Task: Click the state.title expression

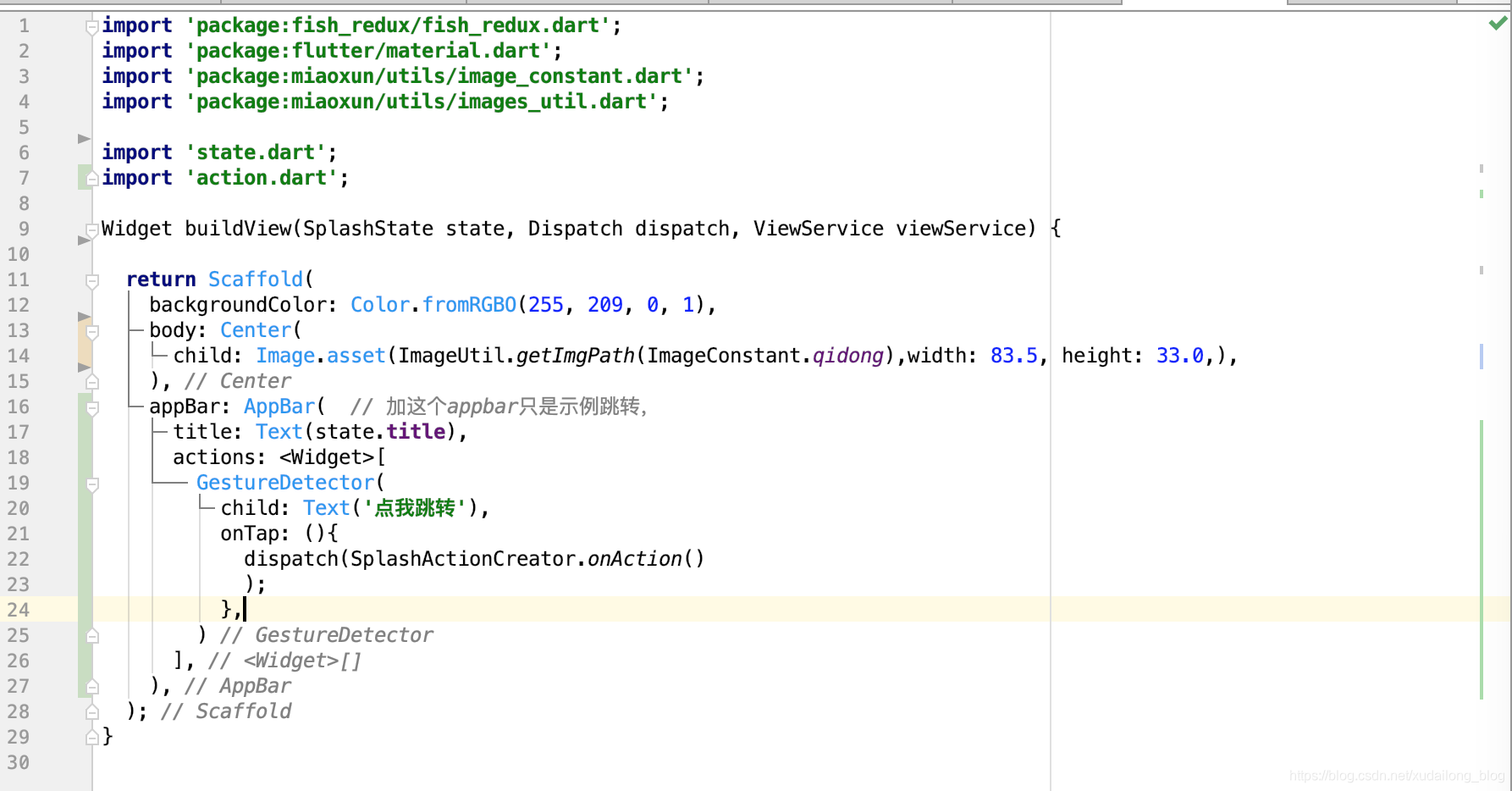Action: click(380, 432)
